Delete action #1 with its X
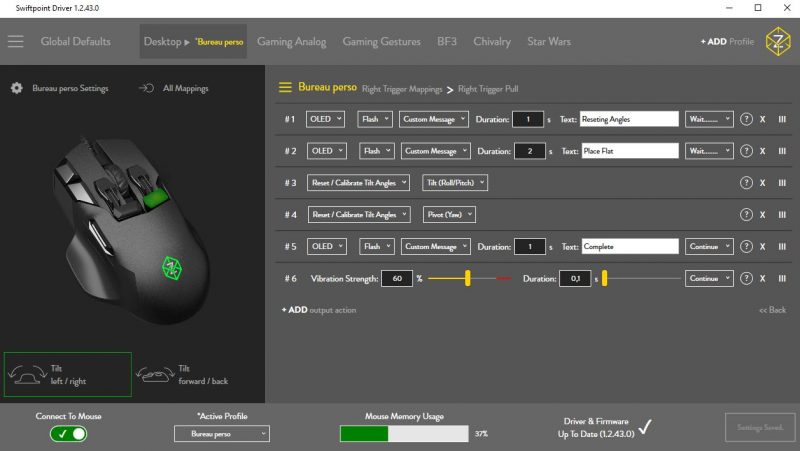 coord(762,119)
